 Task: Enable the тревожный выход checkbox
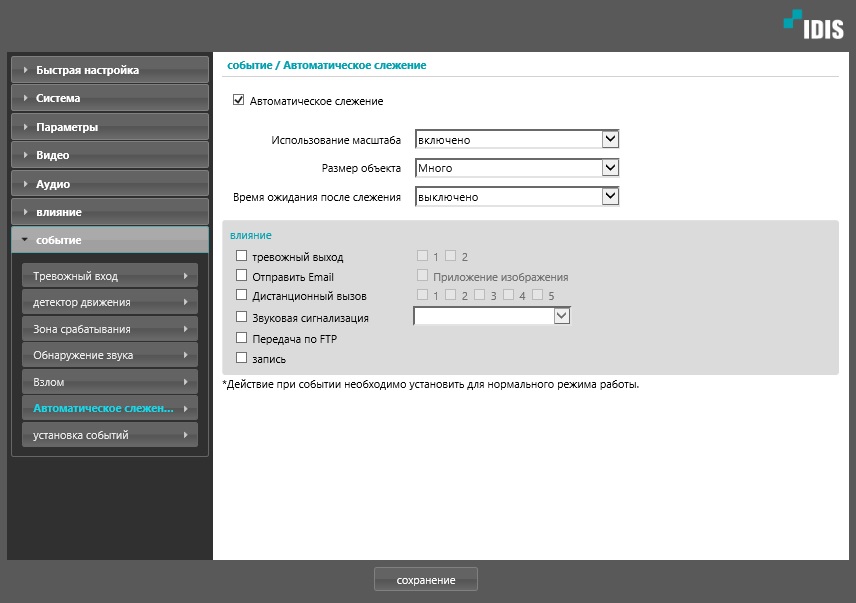[x=241, y=255]
